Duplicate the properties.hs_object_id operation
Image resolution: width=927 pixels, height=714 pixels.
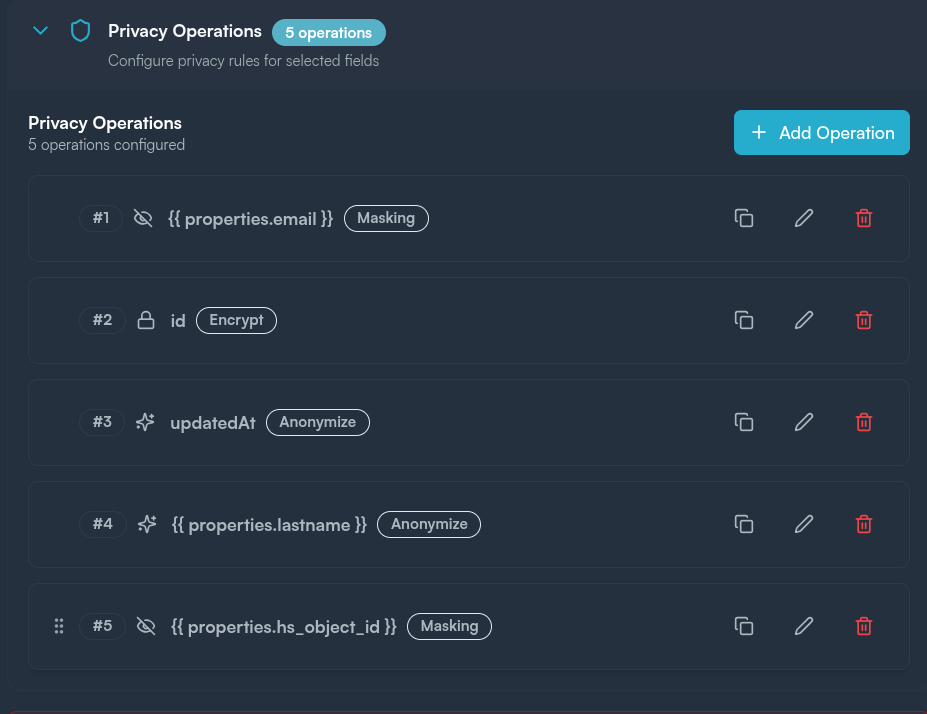coord(743,626)
